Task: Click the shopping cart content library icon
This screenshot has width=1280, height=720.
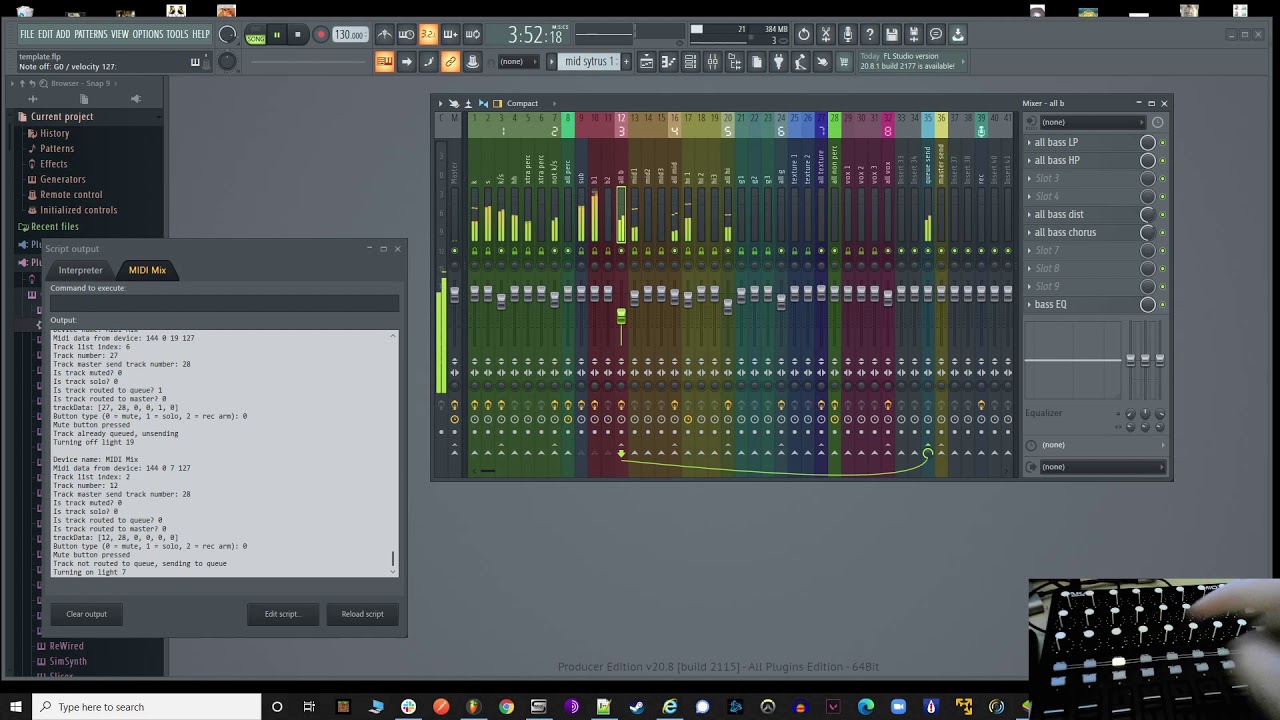Action: 844,62
